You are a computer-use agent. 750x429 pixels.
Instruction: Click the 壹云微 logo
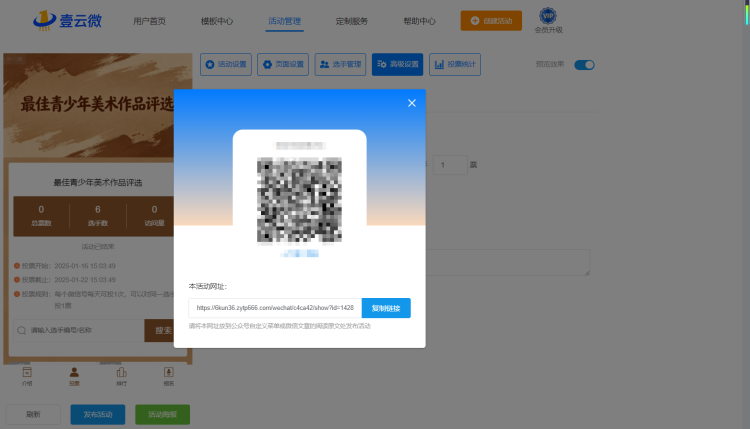coord(67,21)
